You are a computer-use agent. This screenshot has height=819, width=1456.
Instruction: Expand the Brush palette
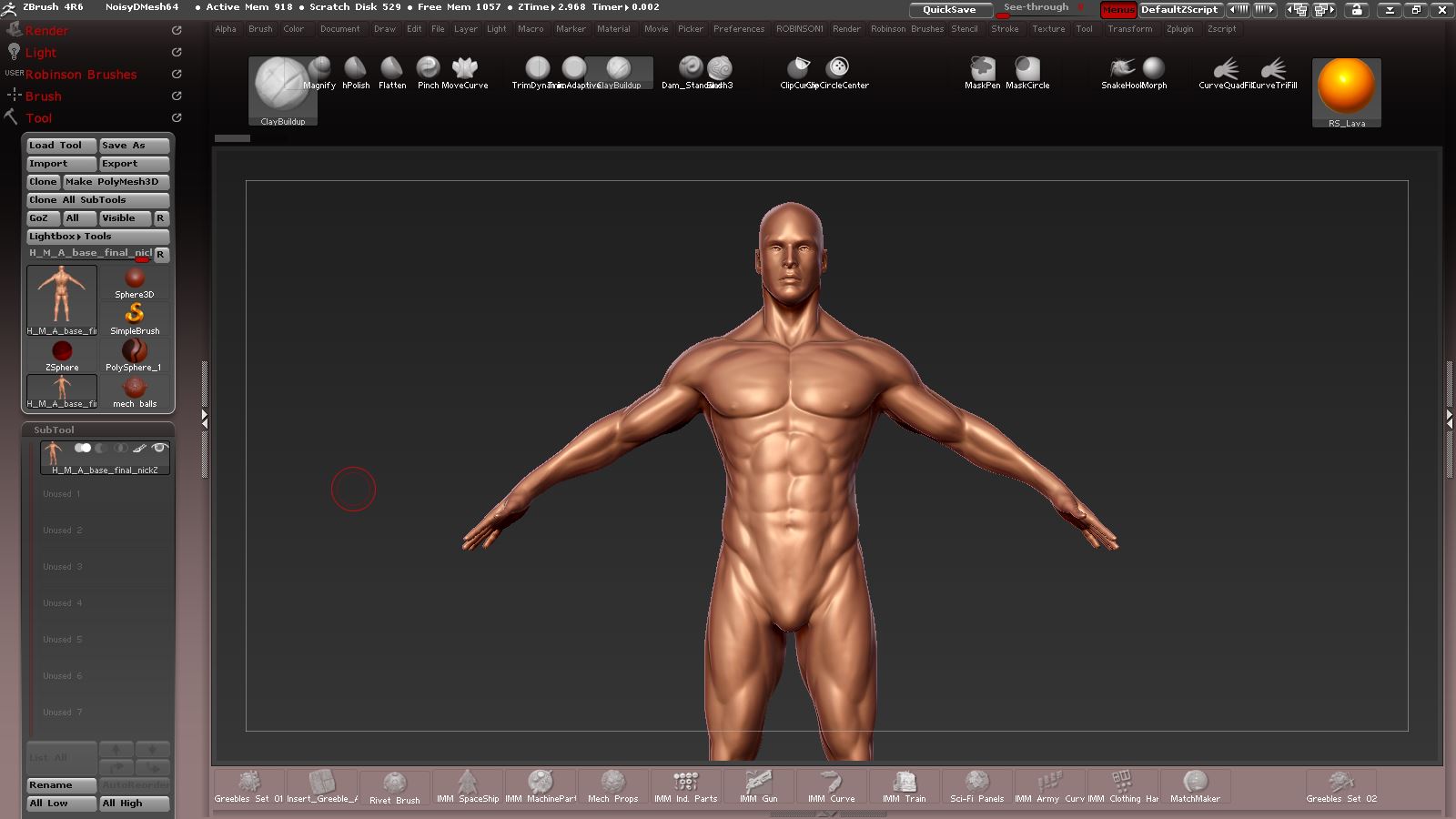click(43, 96)
